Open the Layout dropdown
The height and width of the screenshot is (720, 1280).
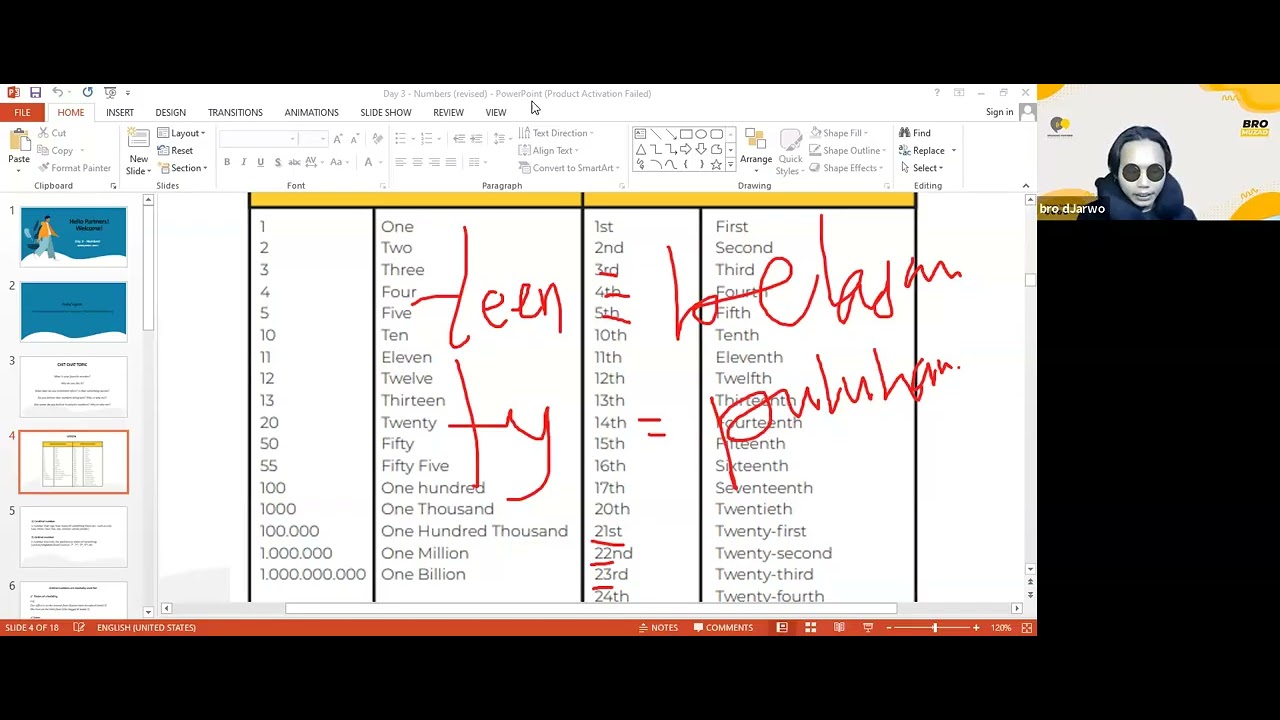181,133
